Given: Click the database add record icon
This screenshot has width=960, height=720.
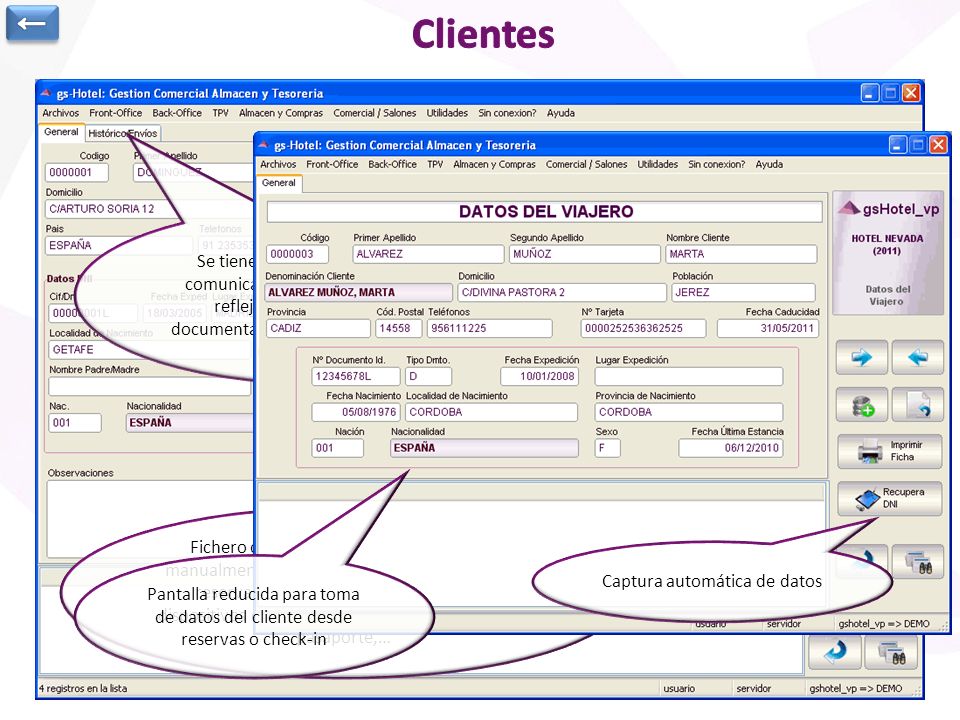Looking at the screenshot, I should pos(861,405).
